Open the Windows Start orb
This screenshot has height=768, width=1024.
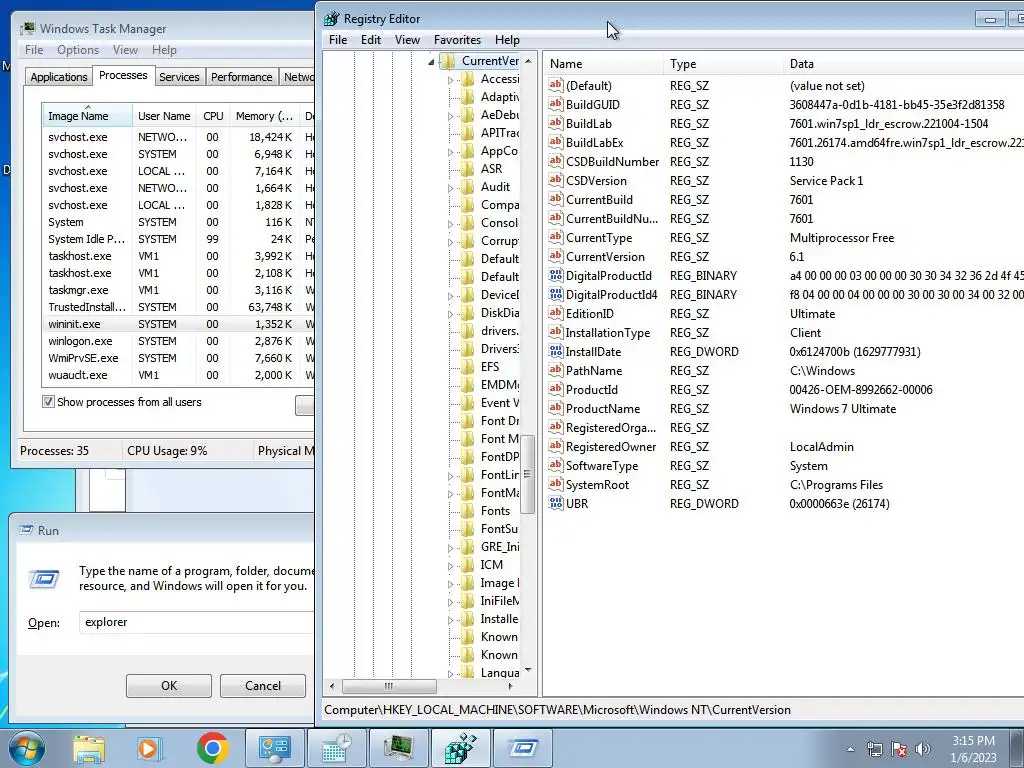click(x=26, y=748)
